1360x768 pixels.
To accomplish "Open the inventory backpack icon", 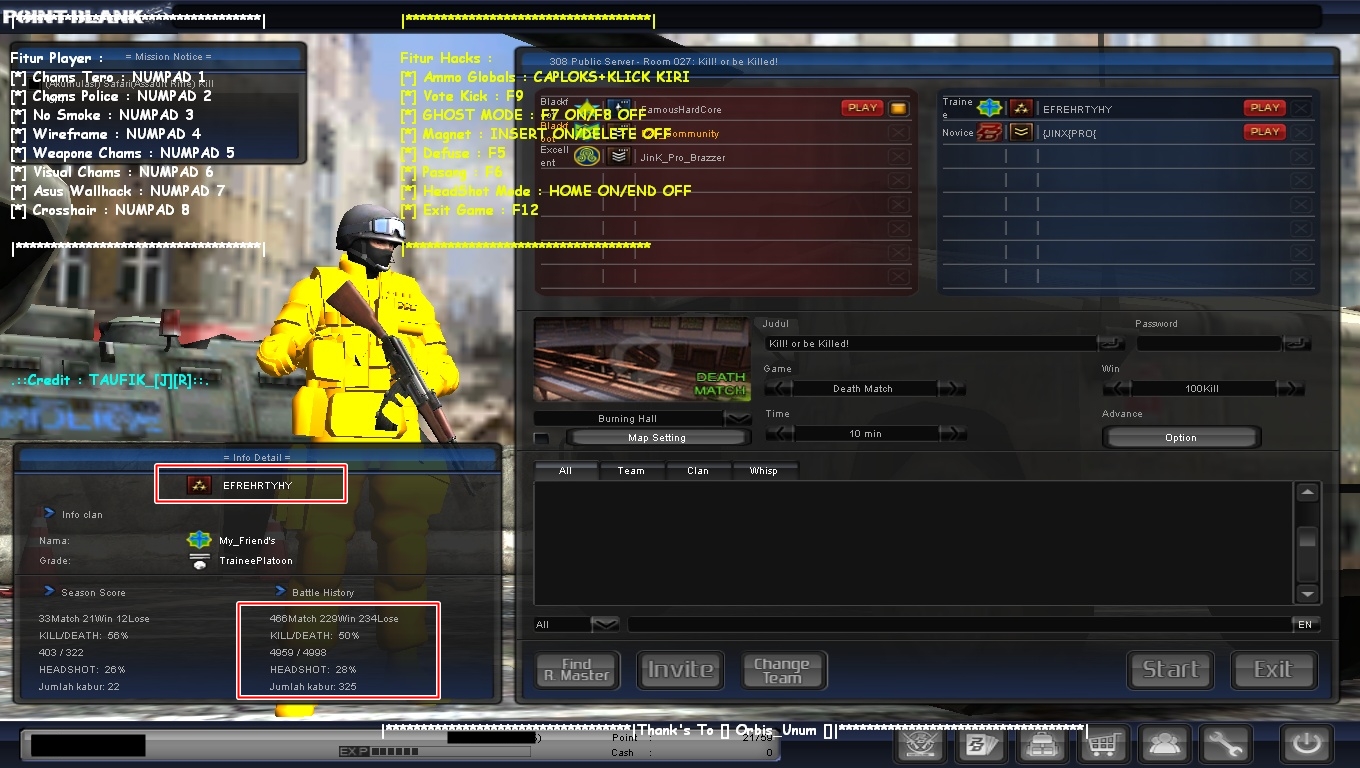I will point(1042,745).
